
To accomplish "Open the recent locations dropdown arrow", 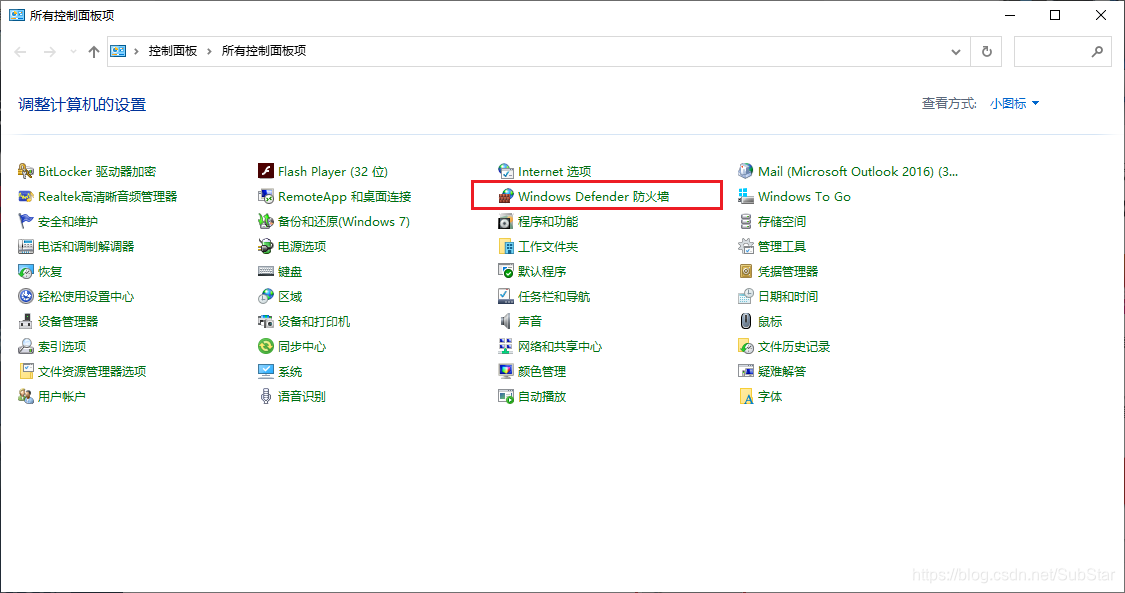I will (73, 52).
